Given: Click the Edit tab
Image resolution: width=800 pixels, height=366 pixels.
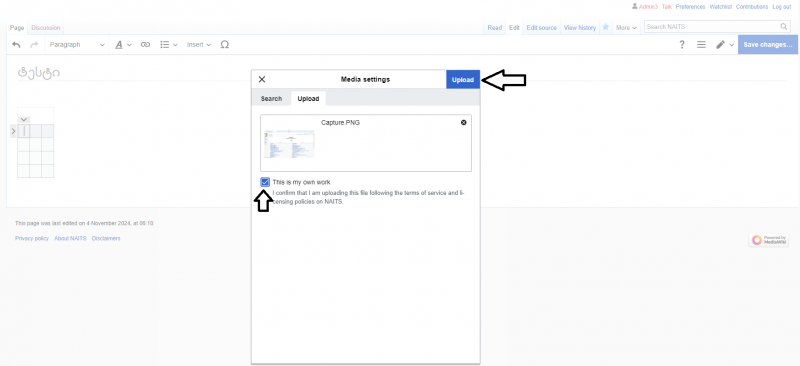Looking at the screenshot, I should pyautogui.click(x=514, y=28).
